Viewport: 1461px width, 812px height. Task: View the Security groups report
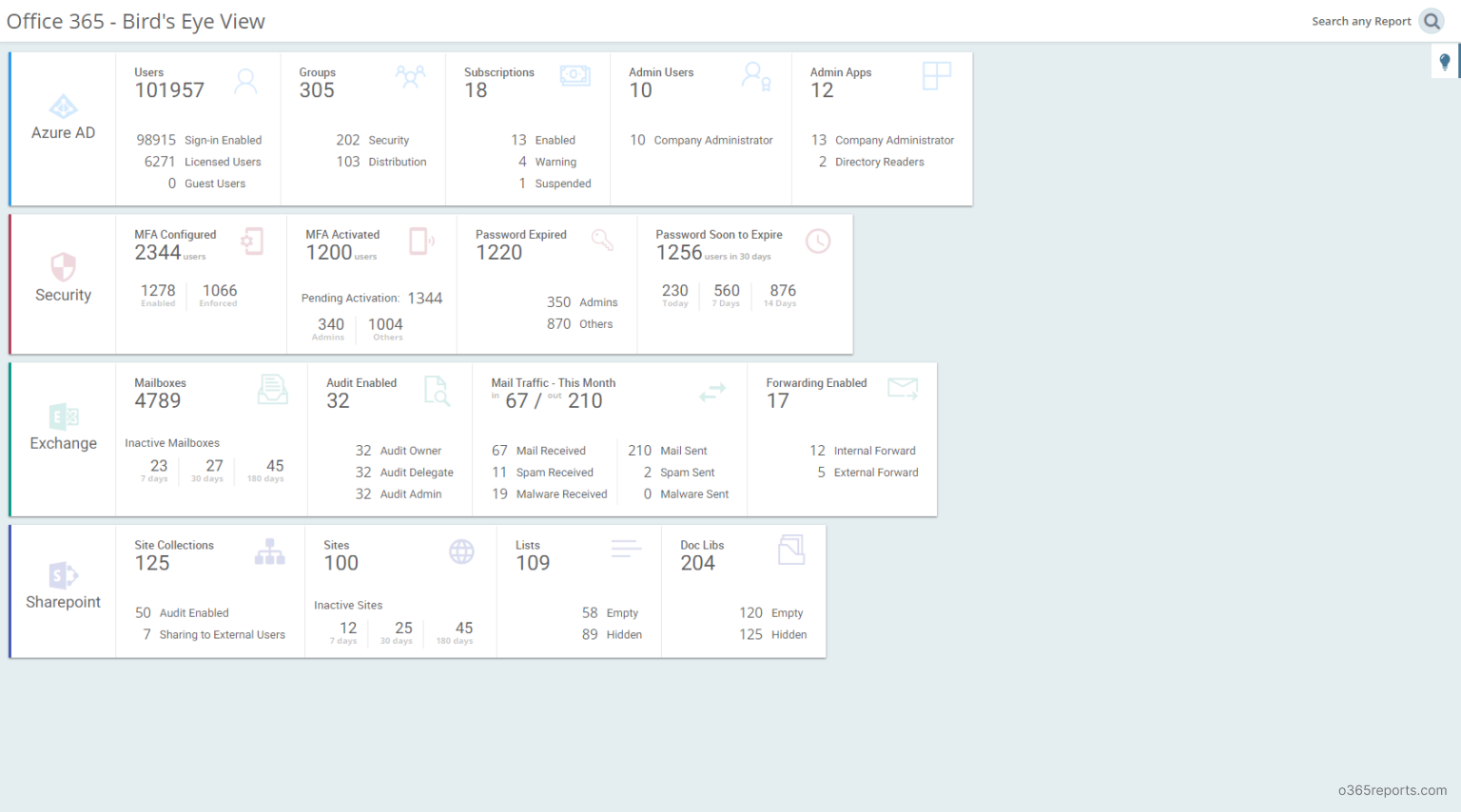click(372, 140)
